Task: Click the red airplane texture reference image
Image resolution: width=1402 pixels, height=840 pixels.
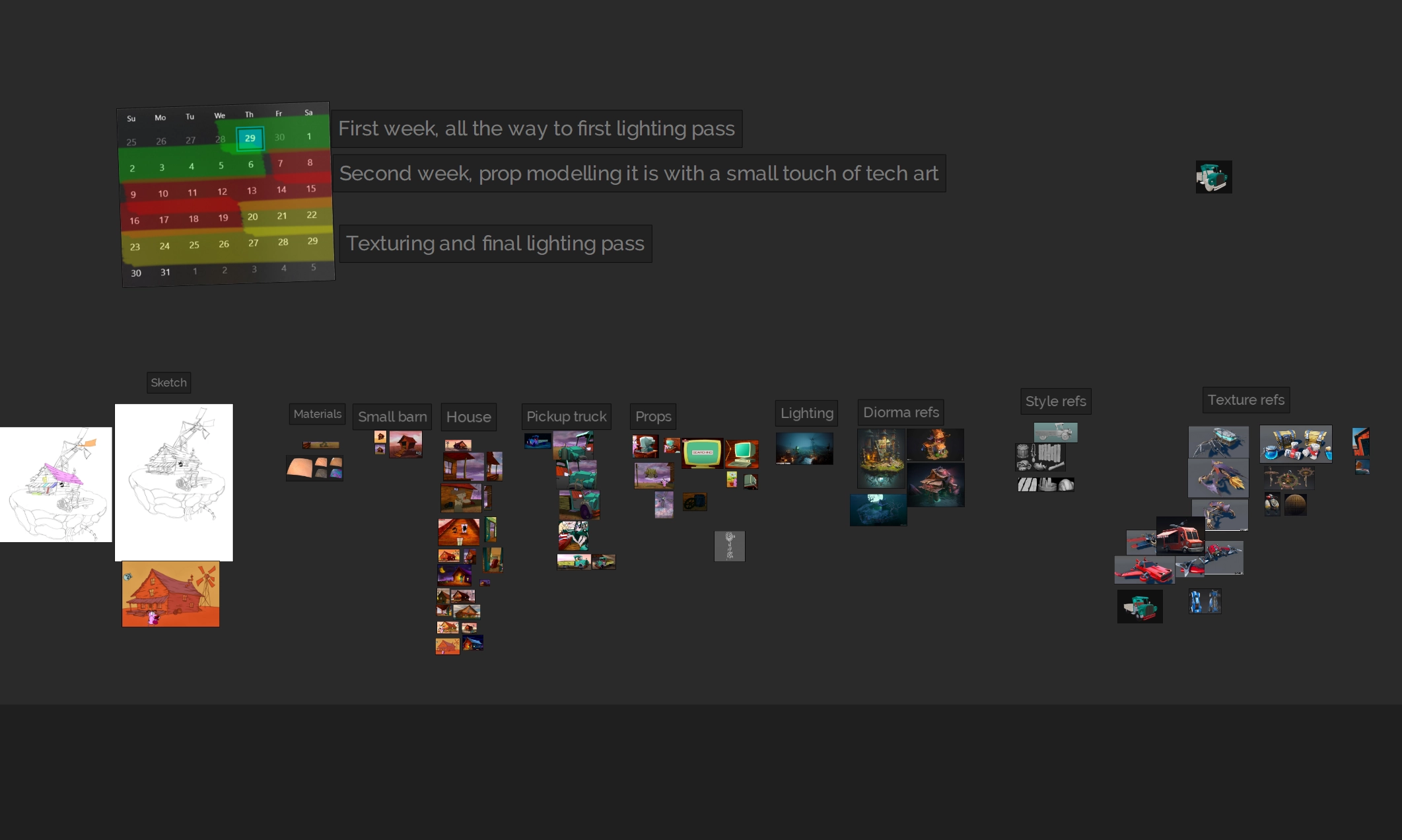Action: click(1144, 570)
